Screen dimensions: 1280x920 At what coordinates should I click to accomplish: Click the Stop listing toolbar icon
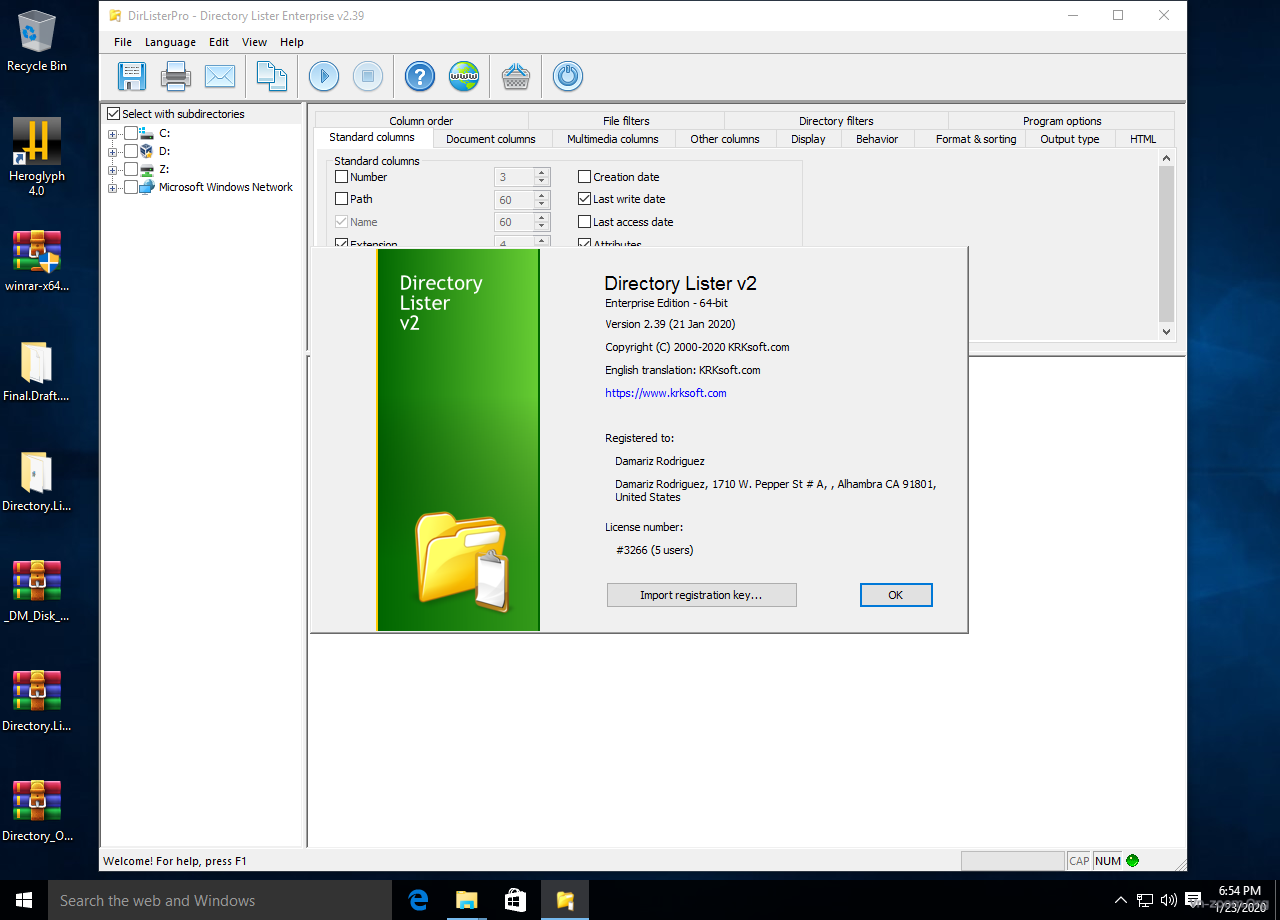[368, 76]
